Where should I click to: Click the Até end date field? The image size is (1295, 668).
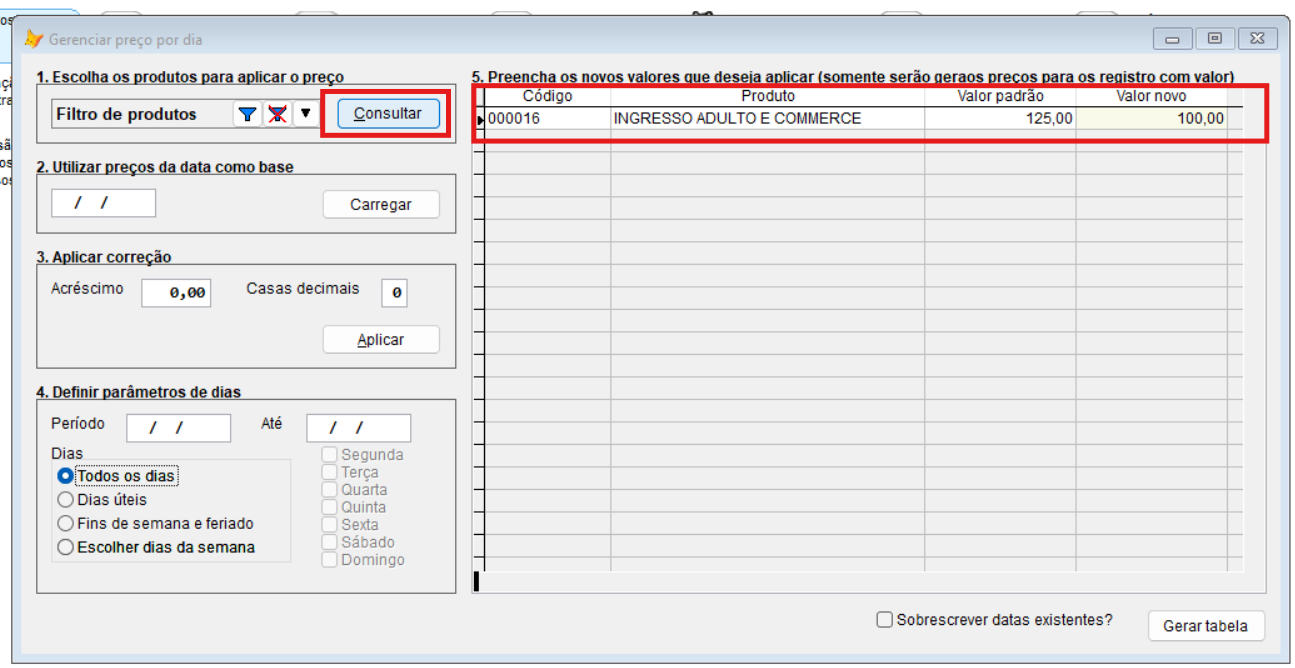pyautogui.click(x=358, y=428)
